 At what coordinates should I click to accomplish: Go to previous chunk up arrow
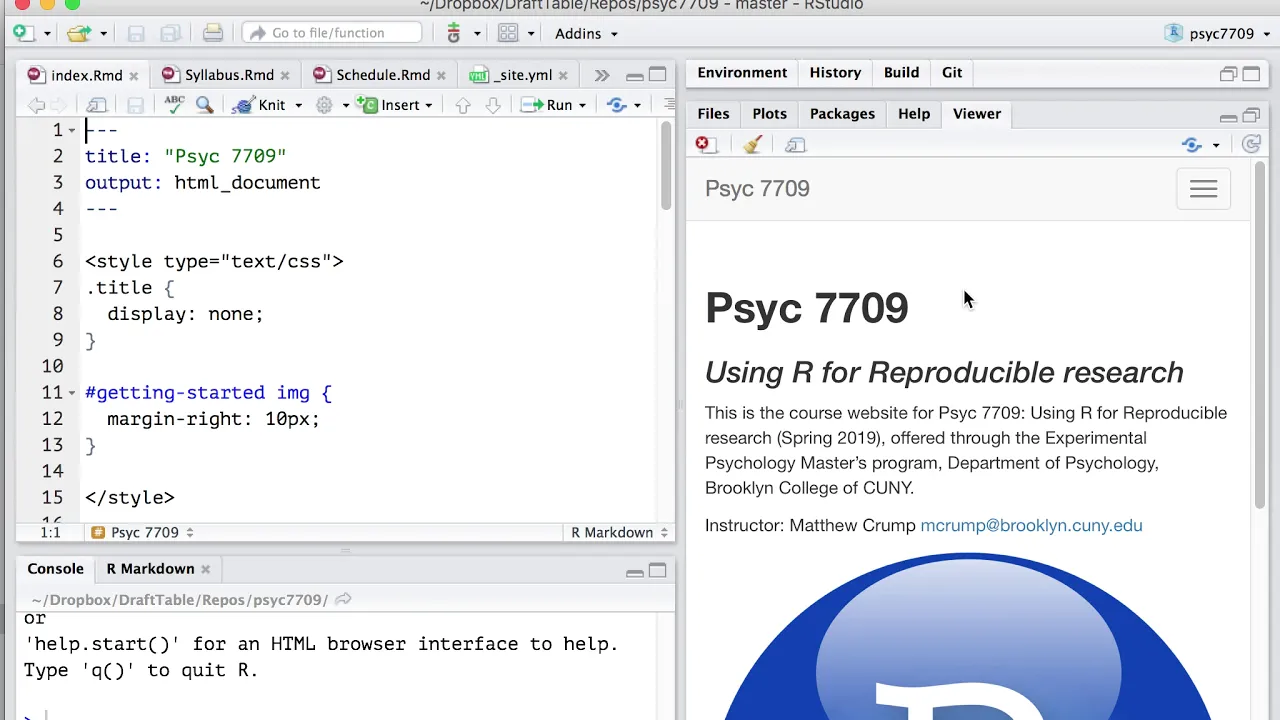462,105
